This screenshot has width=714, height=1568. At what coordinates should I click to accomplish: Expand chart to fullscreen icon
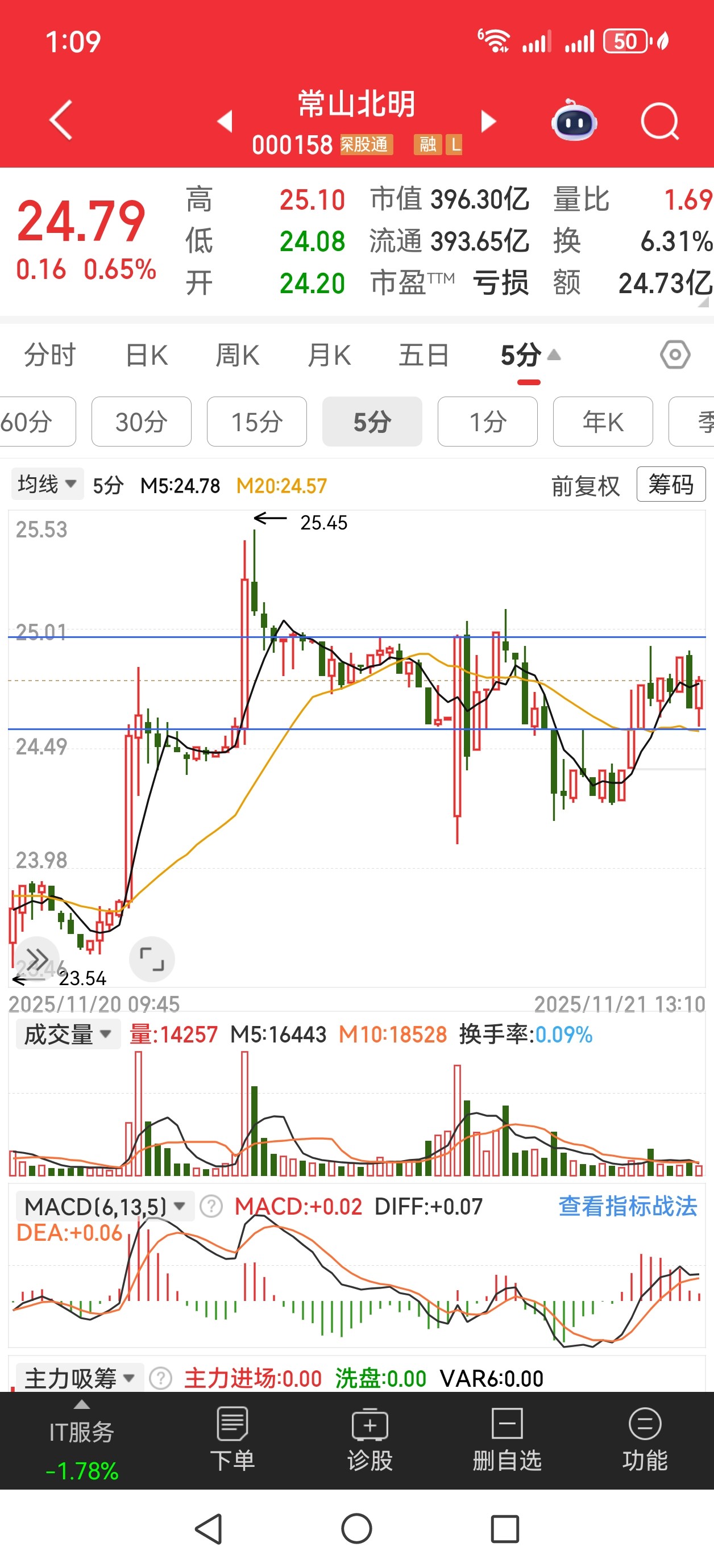tap(152, 960)
